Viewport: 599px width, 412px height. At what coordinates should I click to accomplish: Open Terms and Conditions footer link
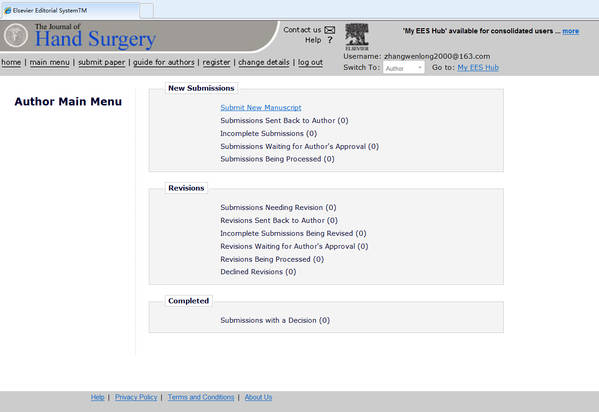pyautogui.click(x=201, y=397)
